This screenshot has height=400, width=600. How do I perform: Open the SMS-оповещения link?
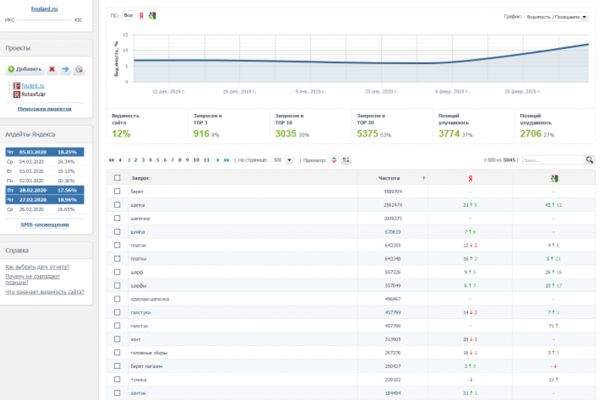45,225
